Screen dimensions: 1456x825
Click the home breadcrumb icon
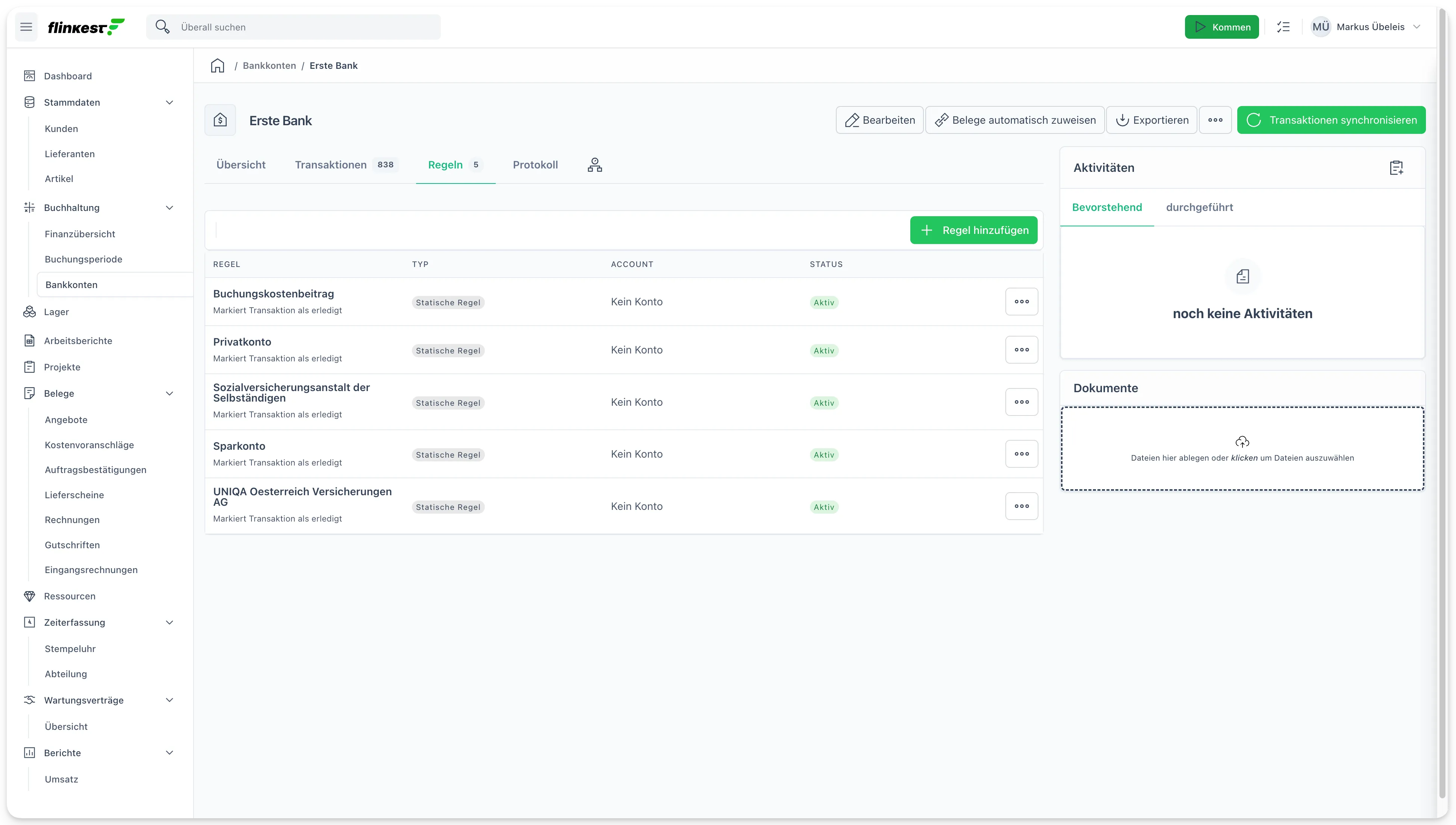218,66
